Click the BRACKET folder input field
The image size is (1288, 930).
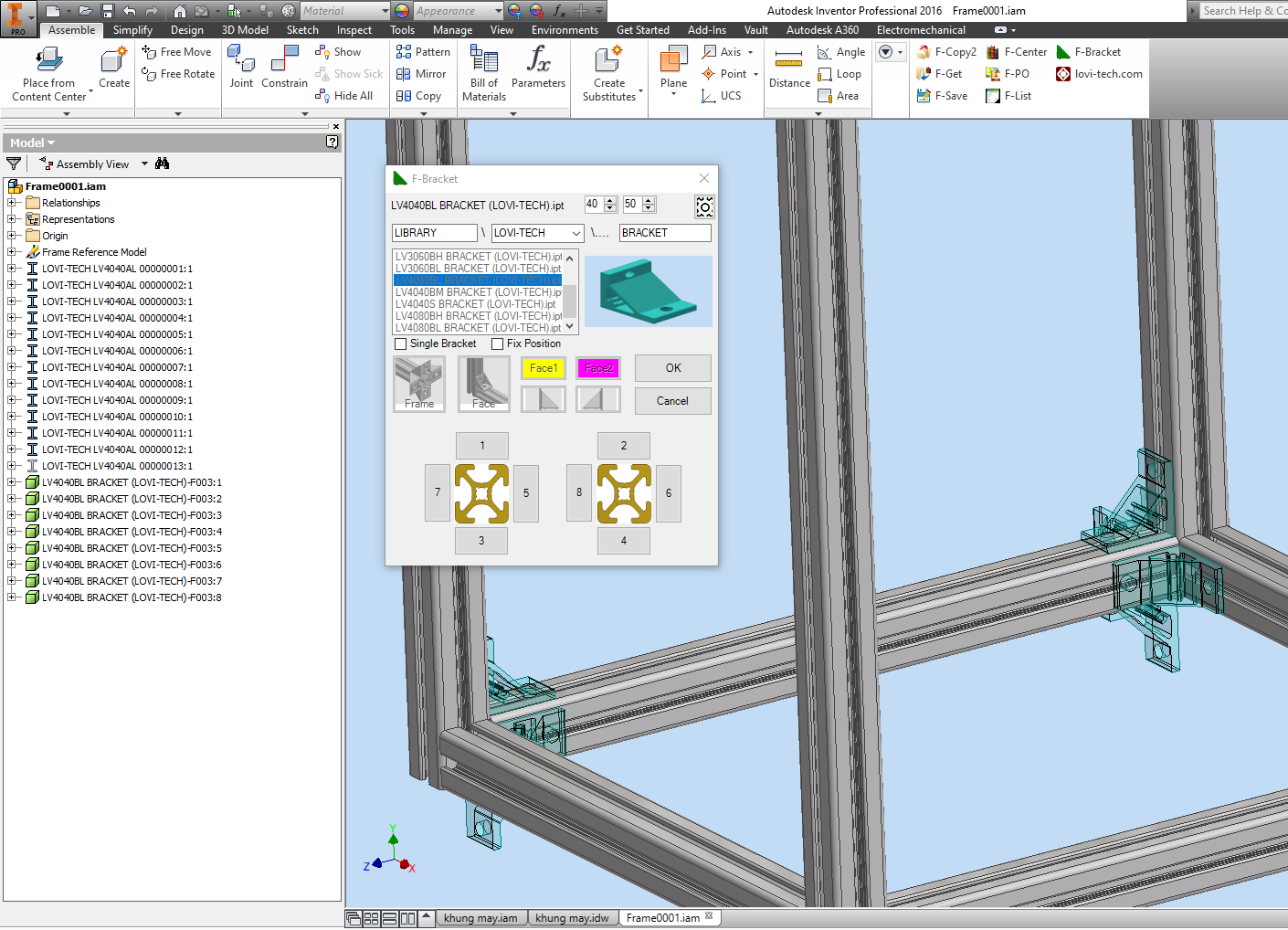pyautogui.click(x=665, y=233)
